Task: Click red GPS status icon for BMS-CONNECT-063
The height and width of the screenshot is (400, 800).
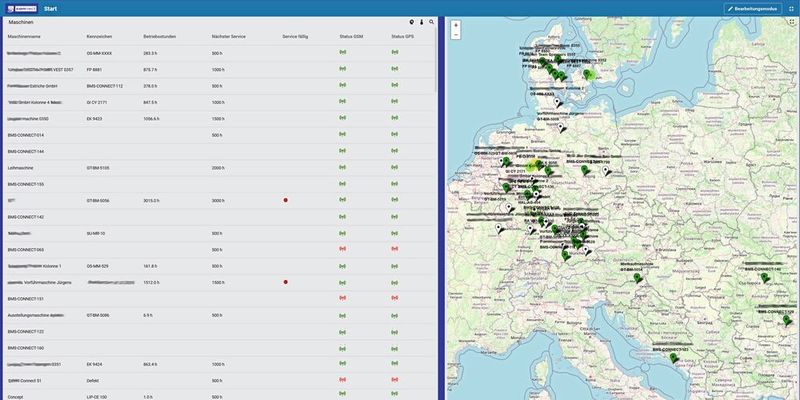Action: tap(394, 249)
